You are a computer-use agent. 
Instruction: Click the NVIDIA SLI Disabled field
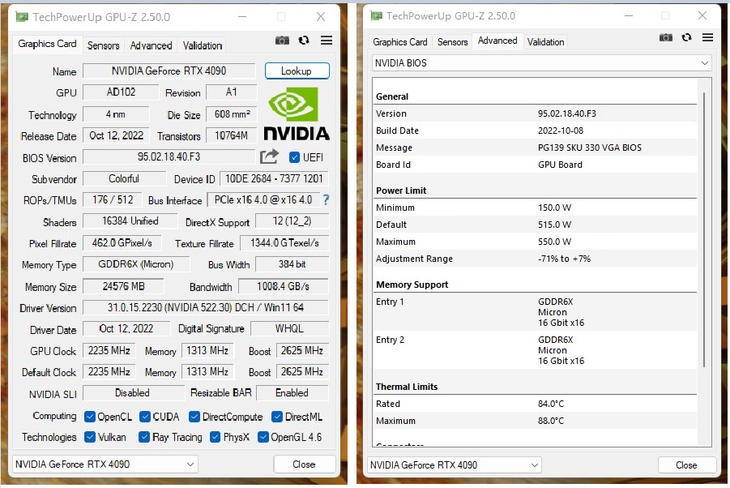(133, 393)
